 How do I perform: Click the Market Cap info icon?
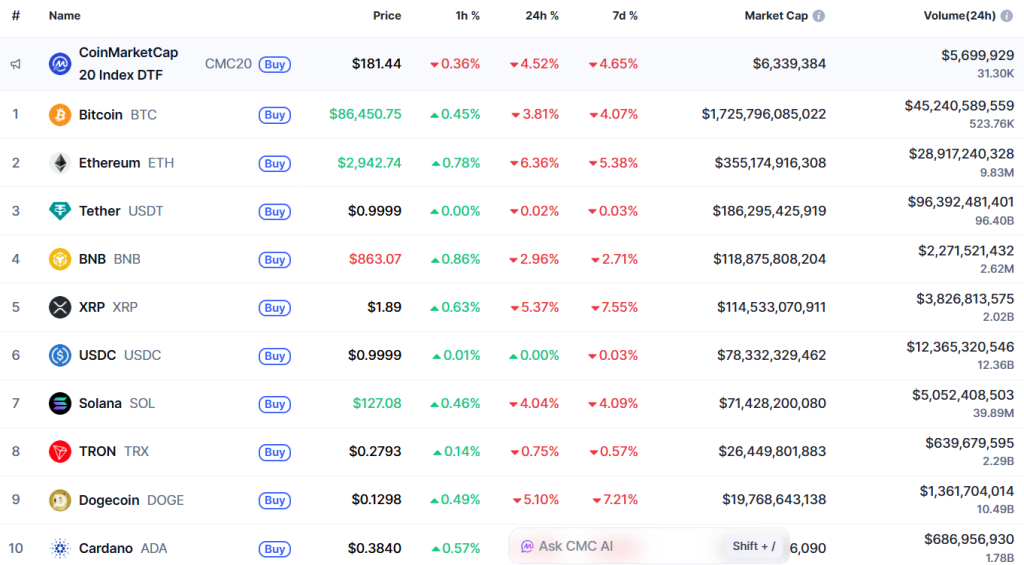coord(819,16)
